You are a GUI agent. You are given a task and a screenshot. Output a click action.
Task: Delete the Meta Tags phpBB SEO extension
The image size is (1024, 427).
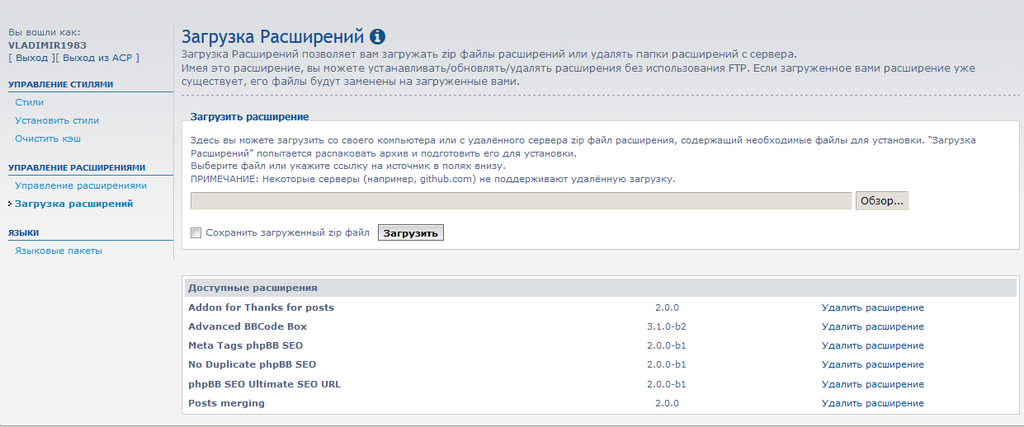(872, 345)
